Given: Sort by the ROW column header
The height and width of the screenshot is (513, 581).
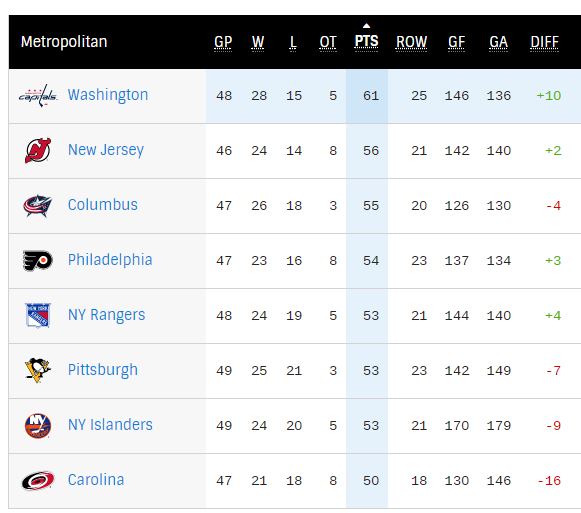Looking at the screenshot, I should (411, 42).
